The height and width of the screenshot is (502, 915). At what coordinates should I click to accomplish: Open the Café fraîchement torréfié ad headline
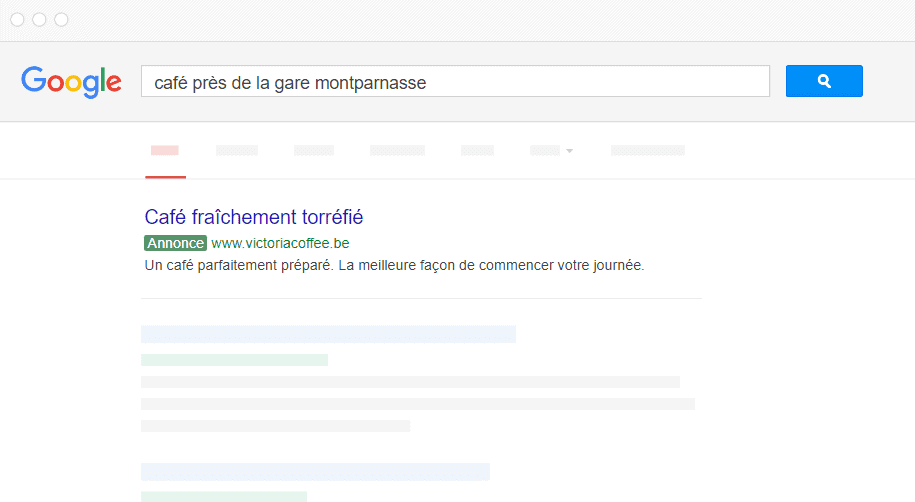(x=254, y=217)
